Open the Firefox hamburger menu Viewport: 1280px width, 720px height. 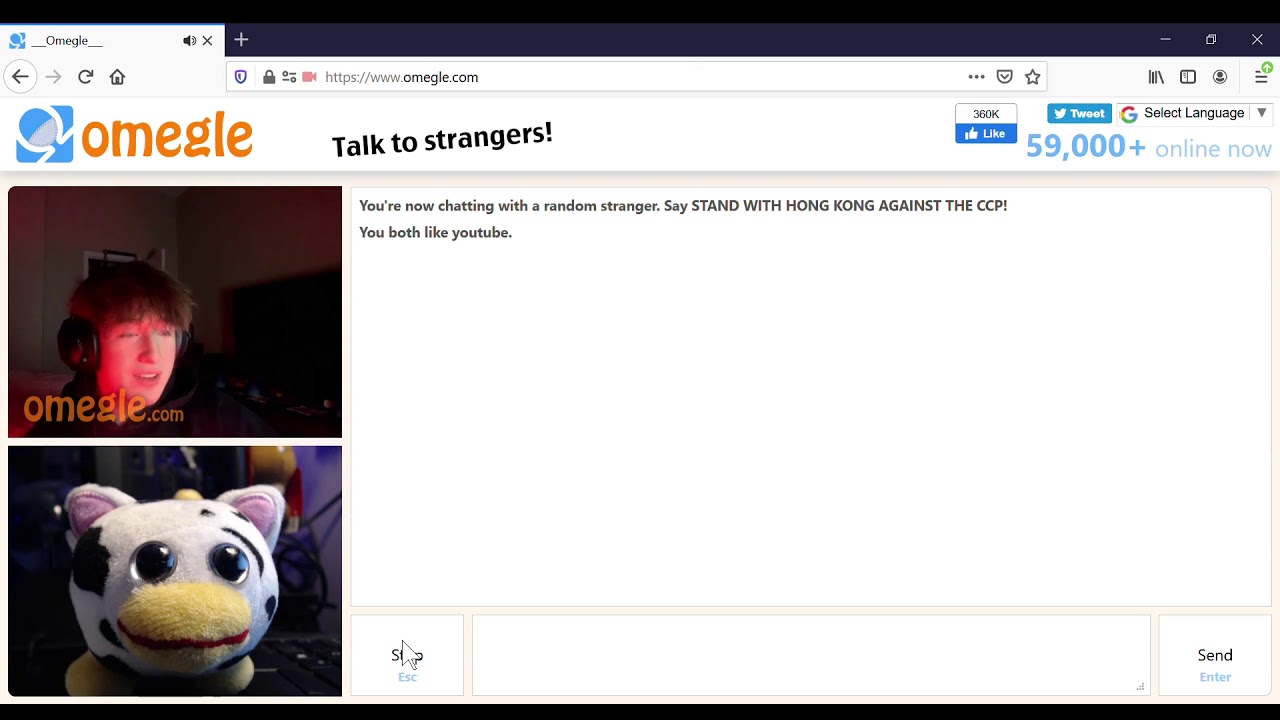coord(1261,77)
